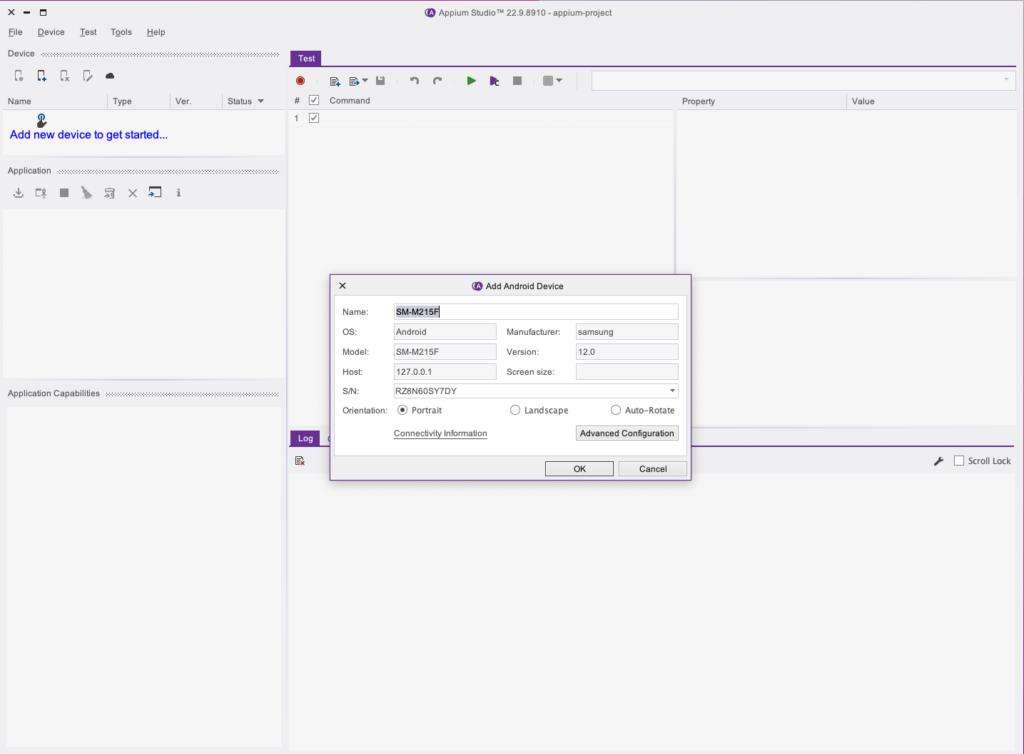Click the Name input field with SM-M215F
The image size is (1024, 754).
click(536, 311)
